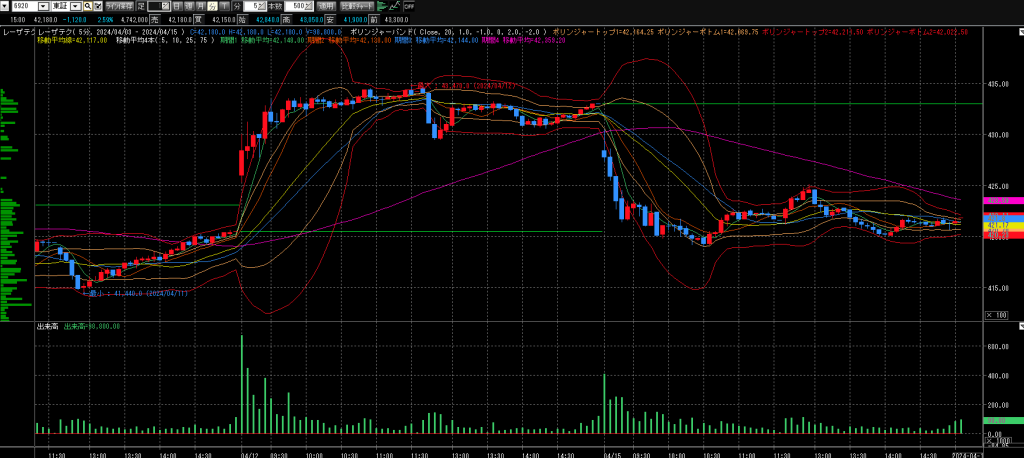Click the 適用 apply button
The width and height of the screenshot is (1024, 458).
[327, 6]
